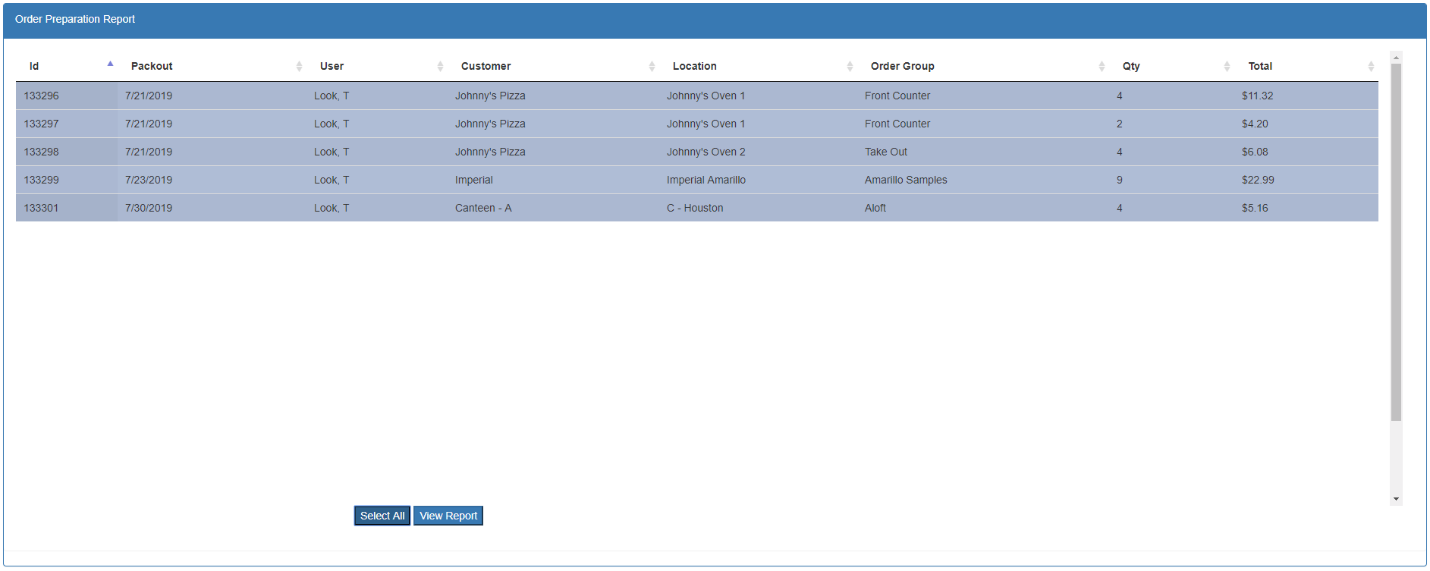1430x571 pixels.
Task: Sort table by Qty column header
Action: click(1172, 66)
